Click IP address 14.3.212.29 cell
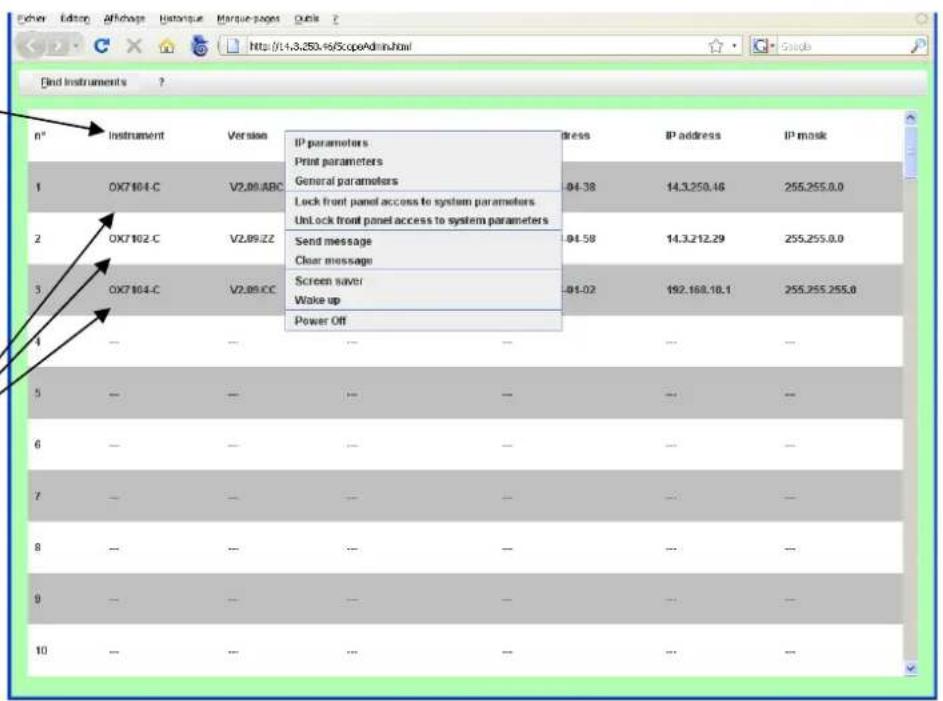This screenshot has width=943, height=701. [x=695, y=239]
